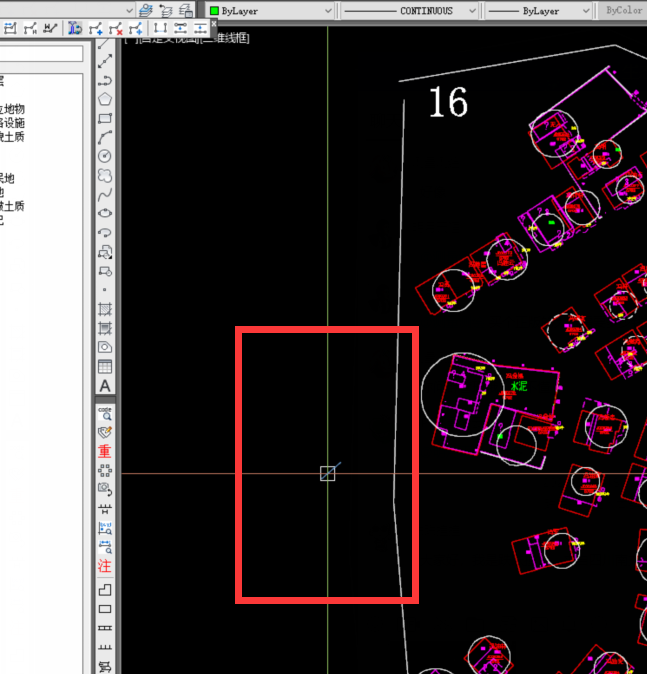This screenshot has width=647, height=674.
Task: Click the ByColor plot style box
Action: [x=625, y=11]
